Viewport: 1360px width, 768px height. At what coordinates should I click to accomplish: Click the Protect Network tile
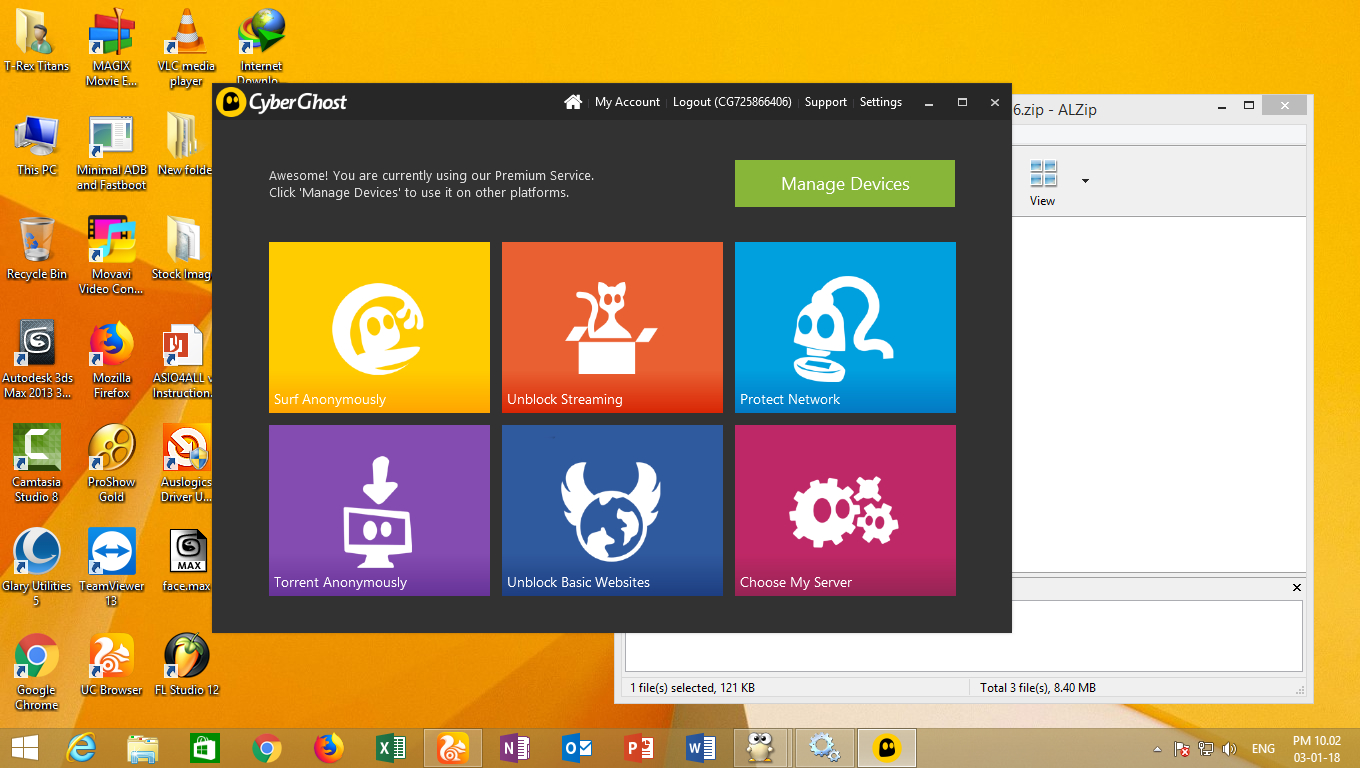pos(845,327)
